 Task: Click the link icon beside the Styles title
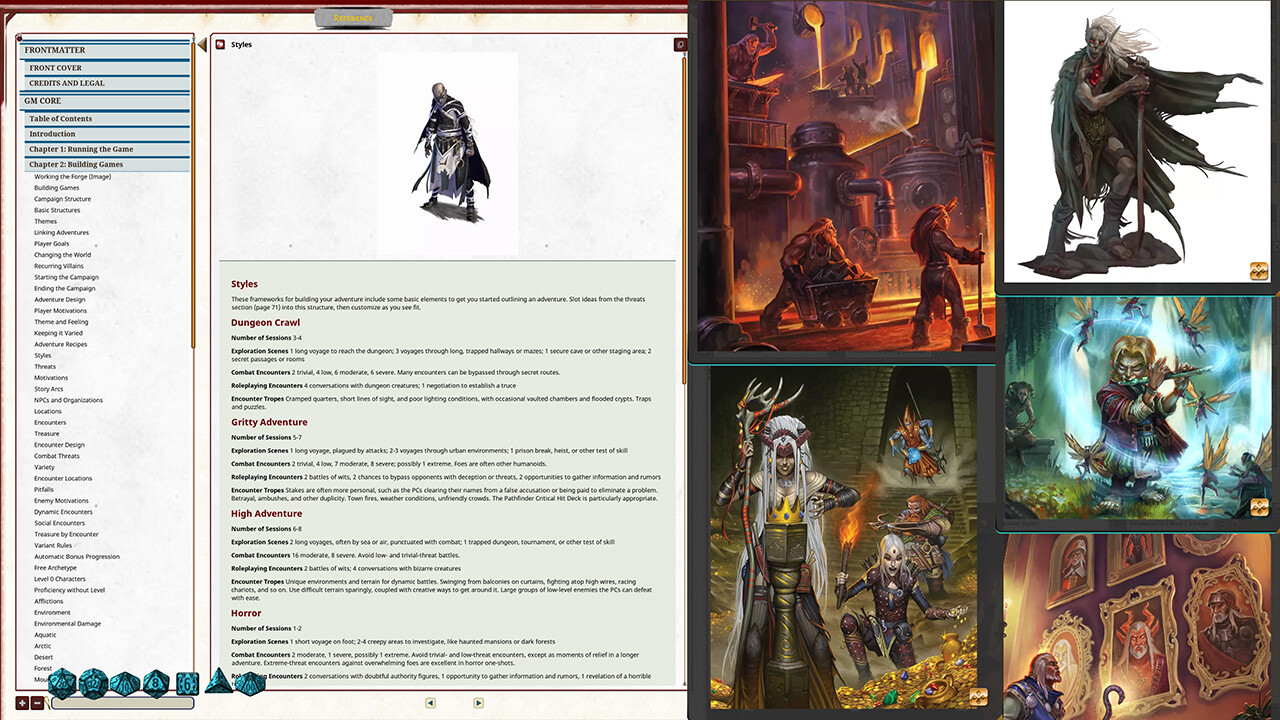[x=219, y=44]
